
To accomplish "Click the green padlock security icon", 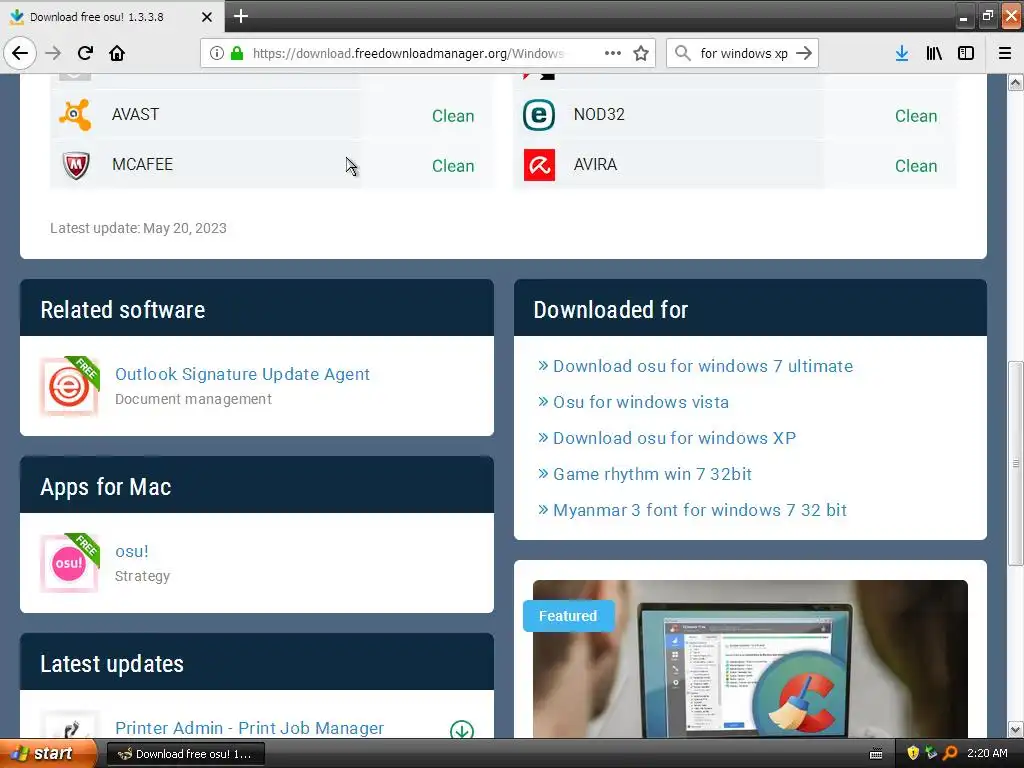I will point(237,53).
